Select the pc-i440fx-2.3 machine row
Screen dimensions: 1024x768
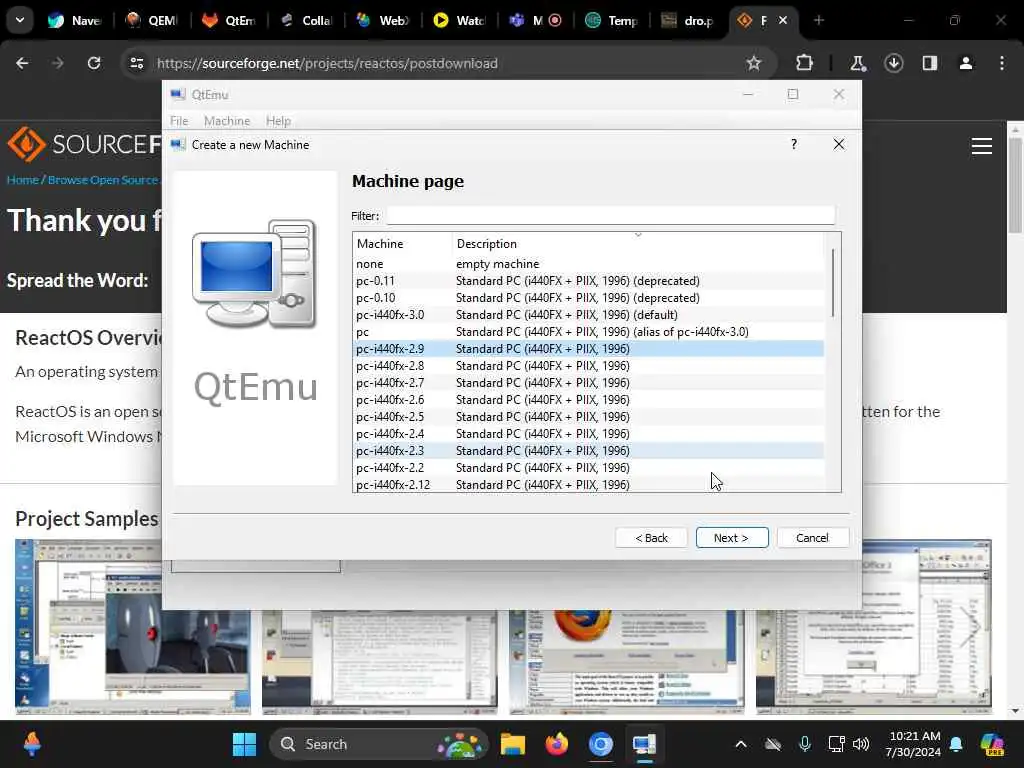pyautogui.click(x=588, y=451)
